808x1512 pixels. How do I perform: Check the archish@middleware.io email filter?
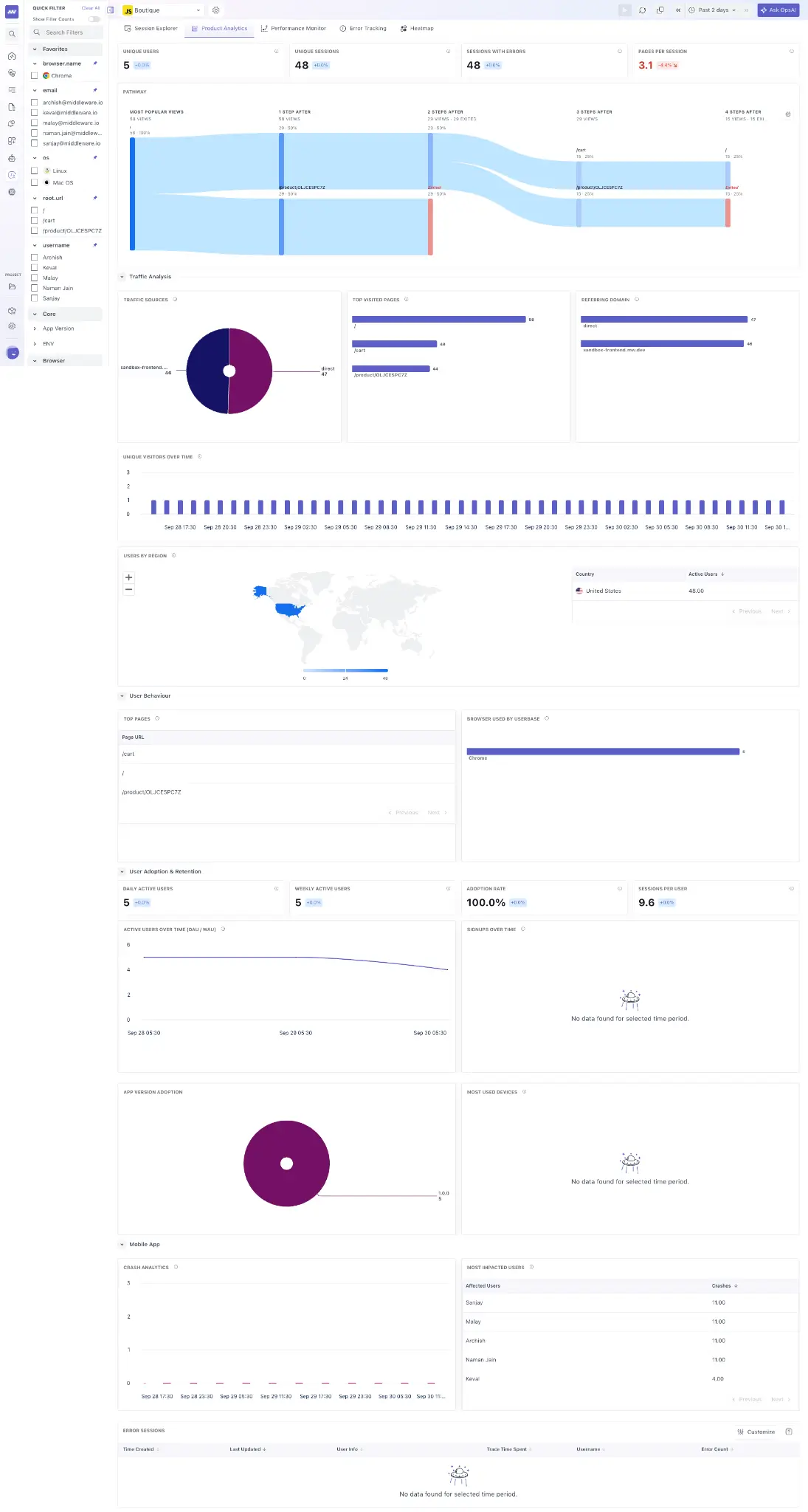(x=34, y=103)
